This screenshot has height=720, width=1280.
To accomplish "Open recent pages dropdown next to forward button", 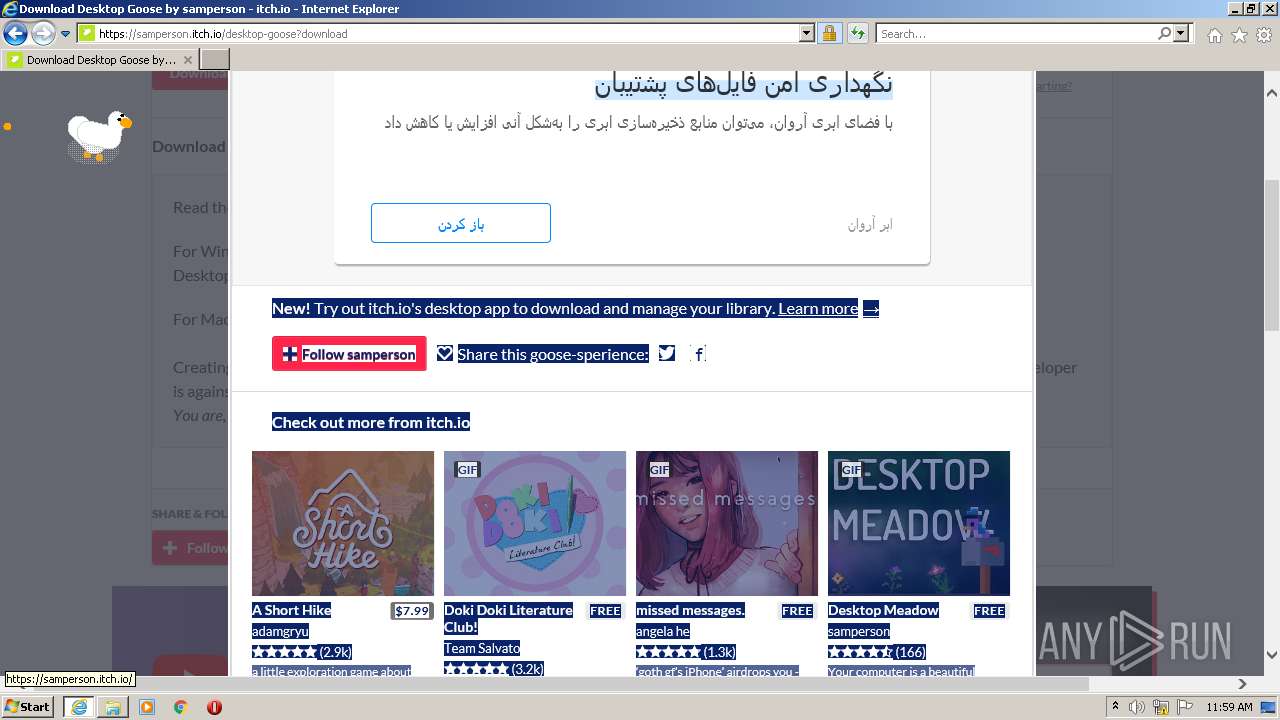I will tap(66, 34).
